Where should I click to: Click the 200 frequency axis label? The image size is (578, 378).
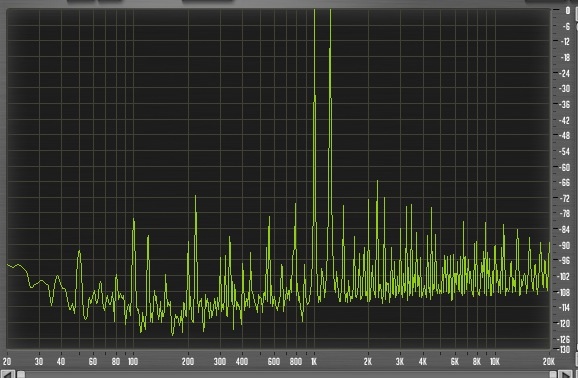pos(188,361)
